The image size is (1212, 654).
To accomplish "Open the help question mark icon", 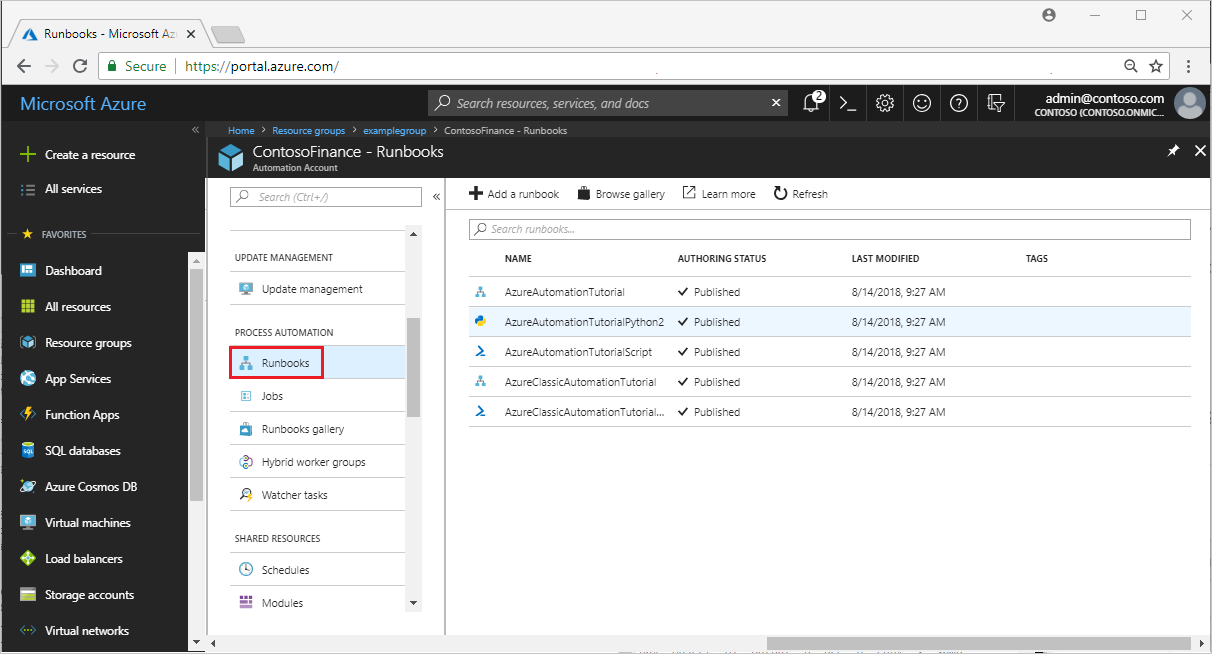I will [959, 103].
